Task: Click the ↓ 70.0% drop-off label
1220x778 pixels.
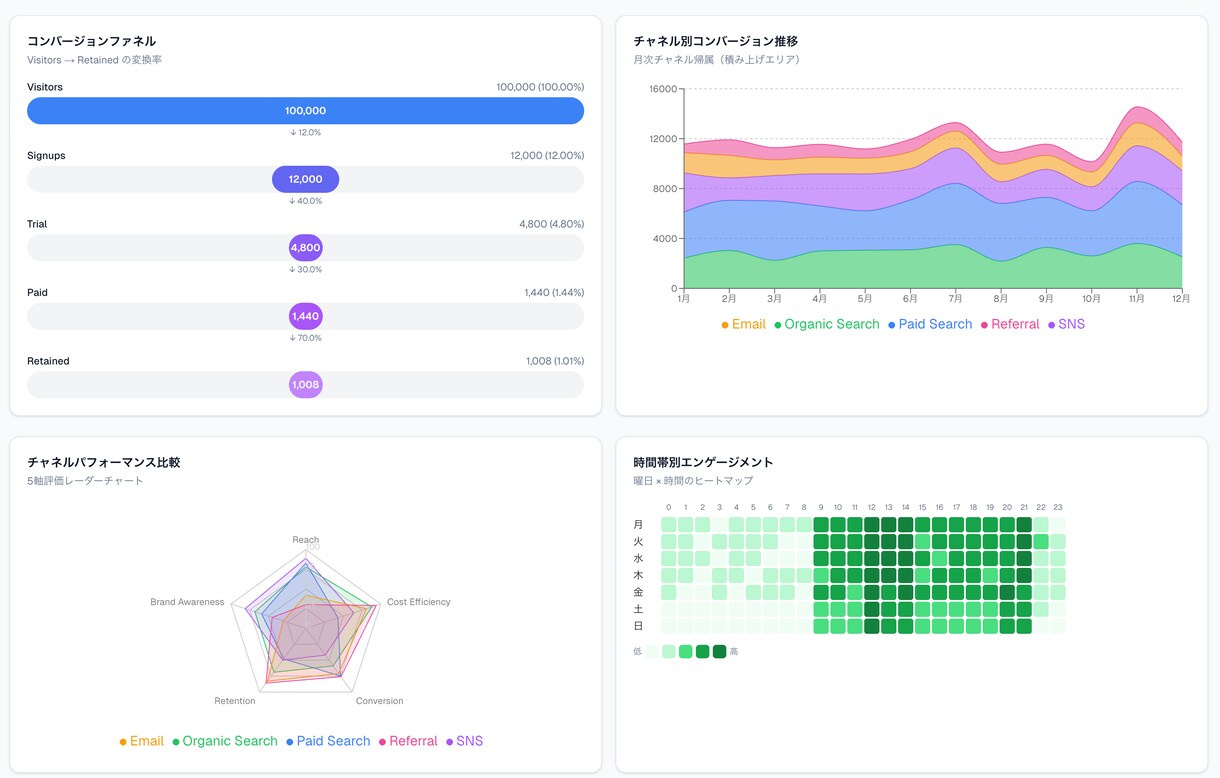Action: pos(305,338)
